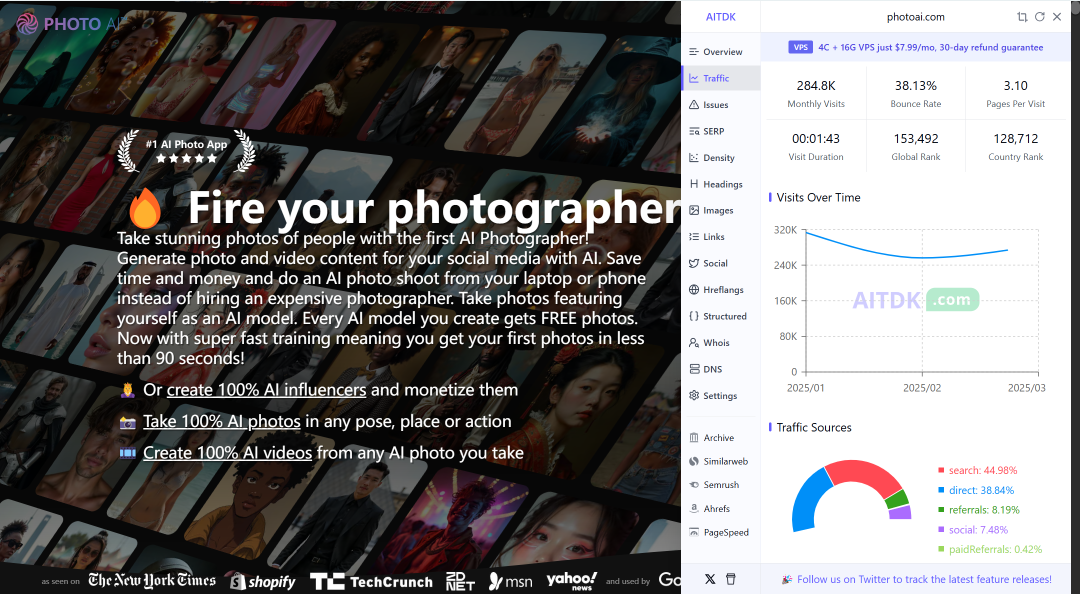Click the photoai.com domain title
1080x594 pixels.
pos(915,17)
